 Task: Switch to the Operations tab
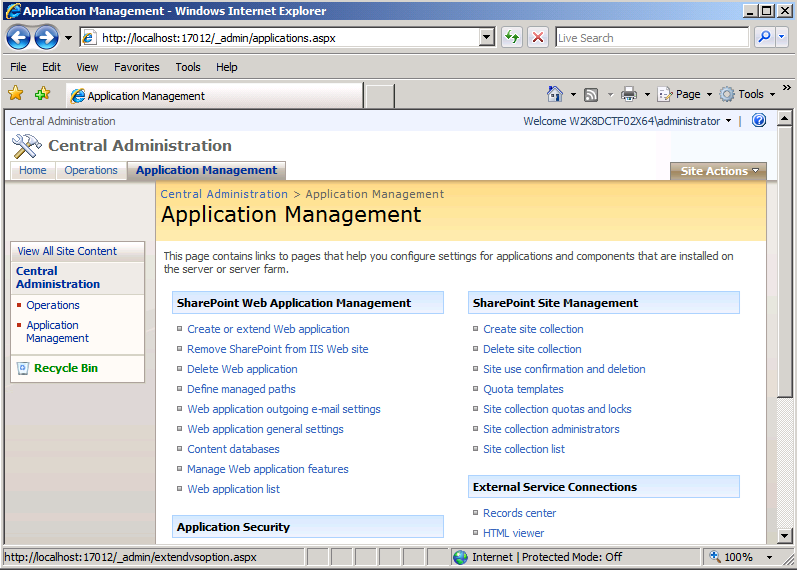91,170
